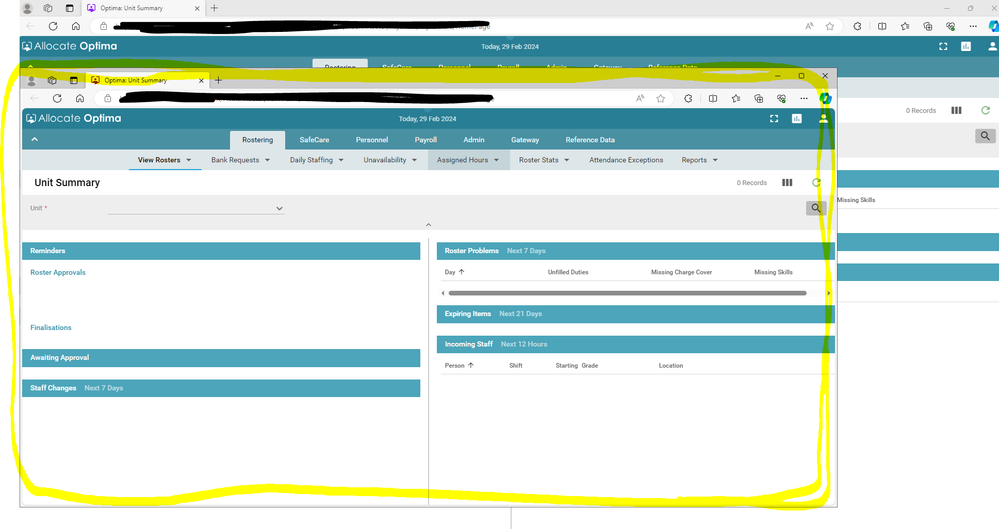The height and width of the screenshot is (529, 999).
Task: Open View Rosters dropdown menu
Action: [165, 160]
